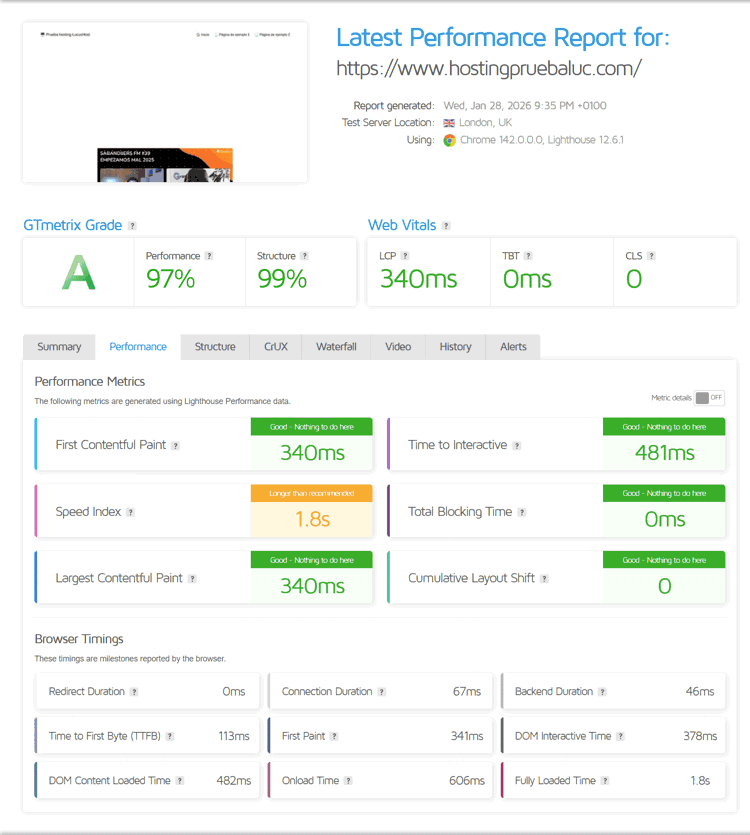Switch to the Waterfall tab
Viewport: 750px width, 835px height.
point(336,347)
